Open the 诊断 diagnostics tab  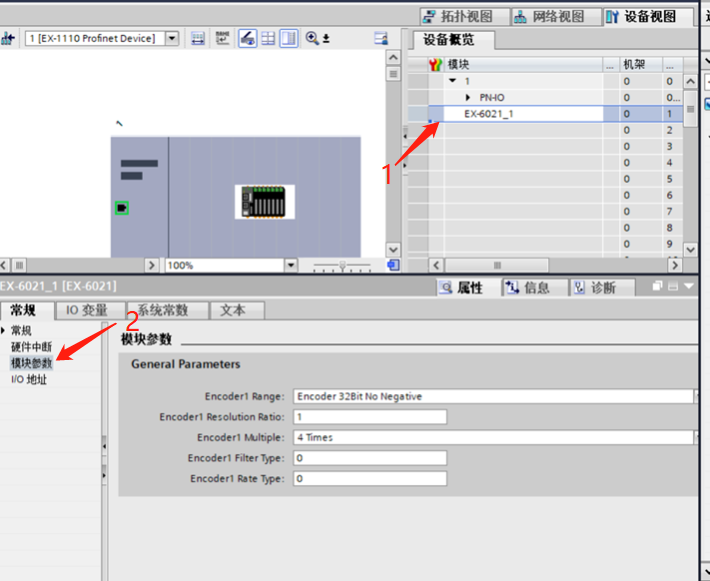[x=602, y=288]
